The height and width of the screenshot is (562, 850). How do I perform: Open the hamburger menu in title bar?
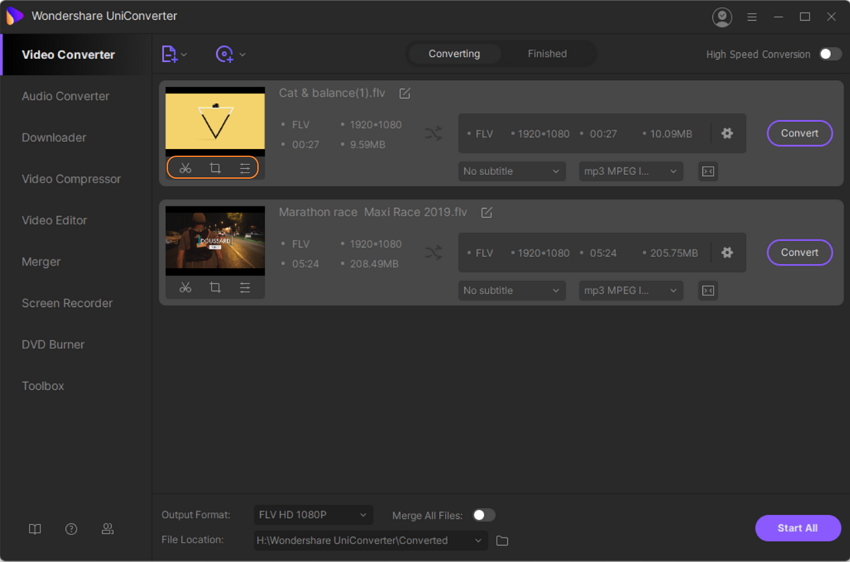click(752, 17)
